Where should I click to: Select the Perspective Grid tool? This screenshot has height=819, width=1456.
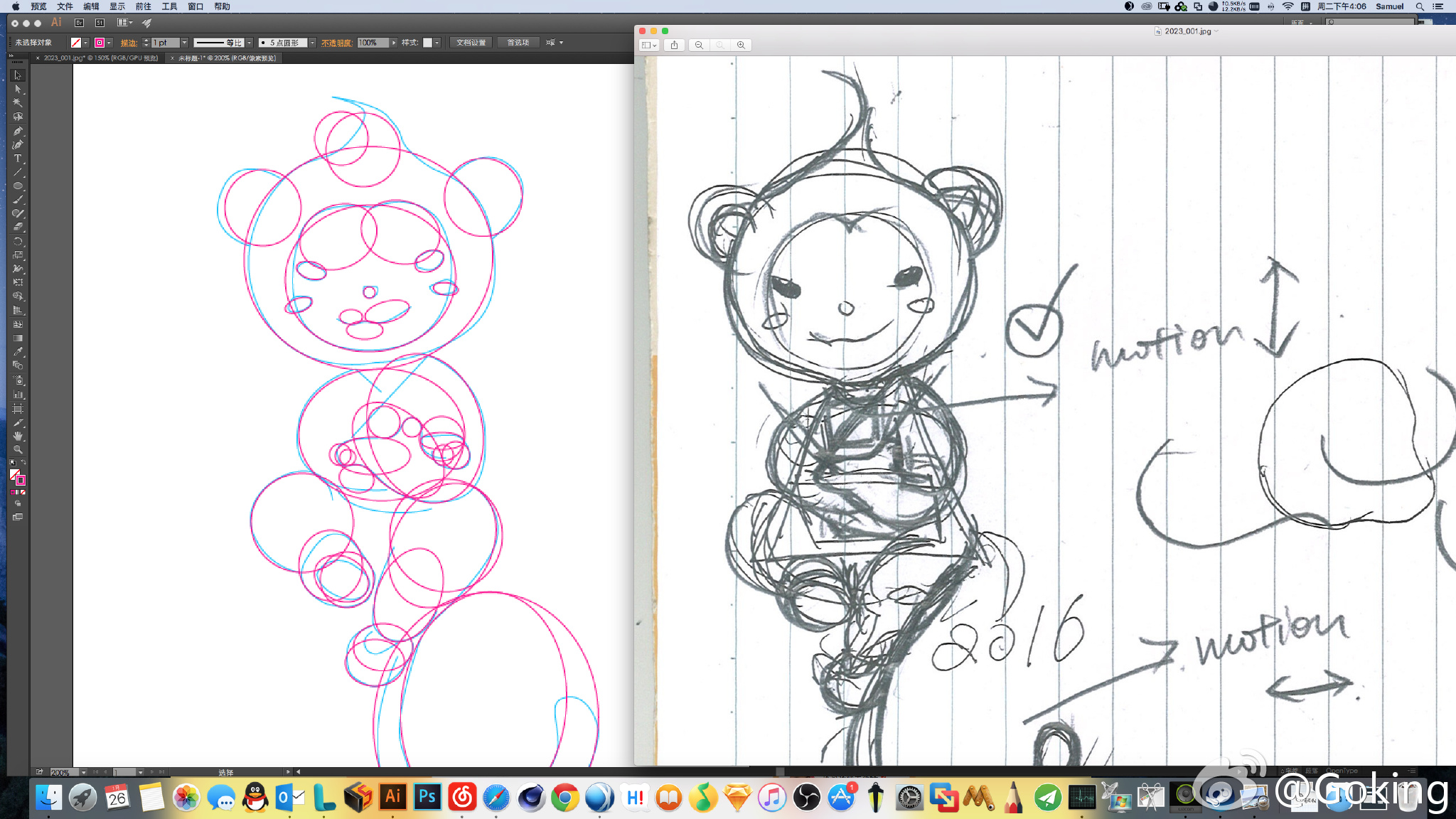(x=18, y=311)
